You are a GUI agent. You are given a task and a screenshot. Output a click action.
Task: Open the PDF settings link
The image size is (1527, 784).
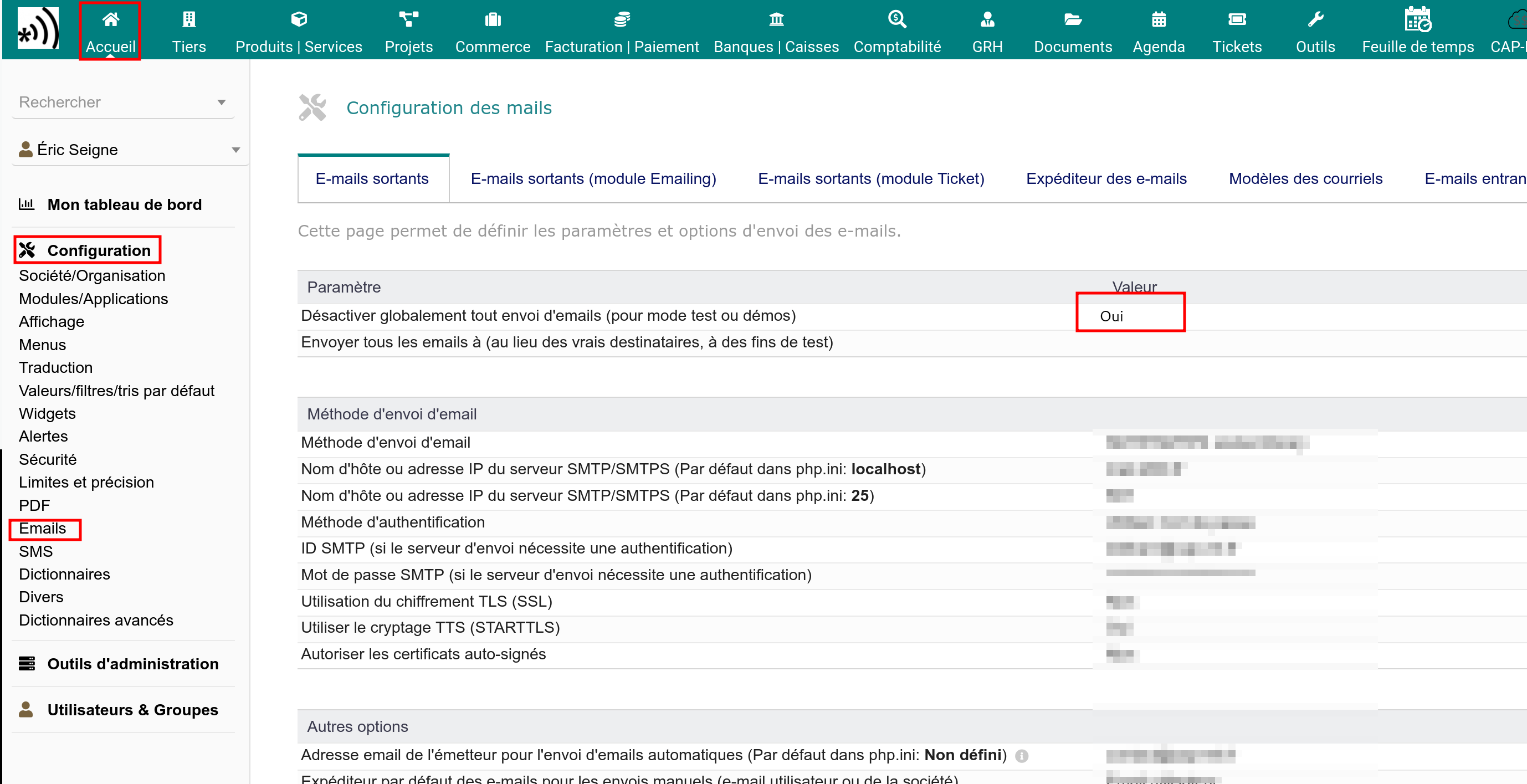(x=34, y=505)
